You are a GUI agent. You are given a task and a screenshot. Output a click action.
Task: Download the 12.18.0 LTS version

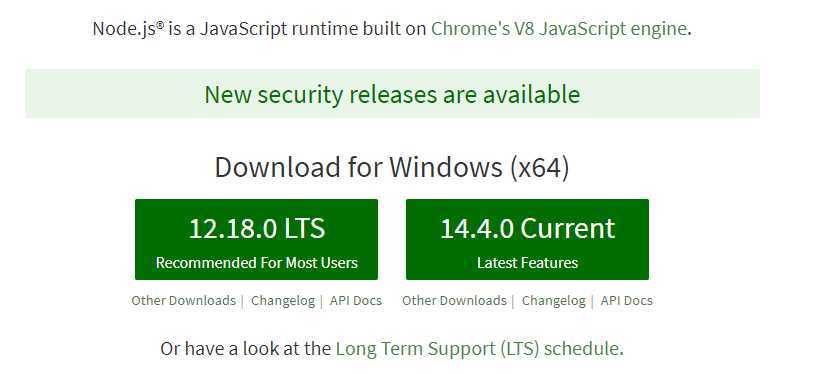click(256, 239)
